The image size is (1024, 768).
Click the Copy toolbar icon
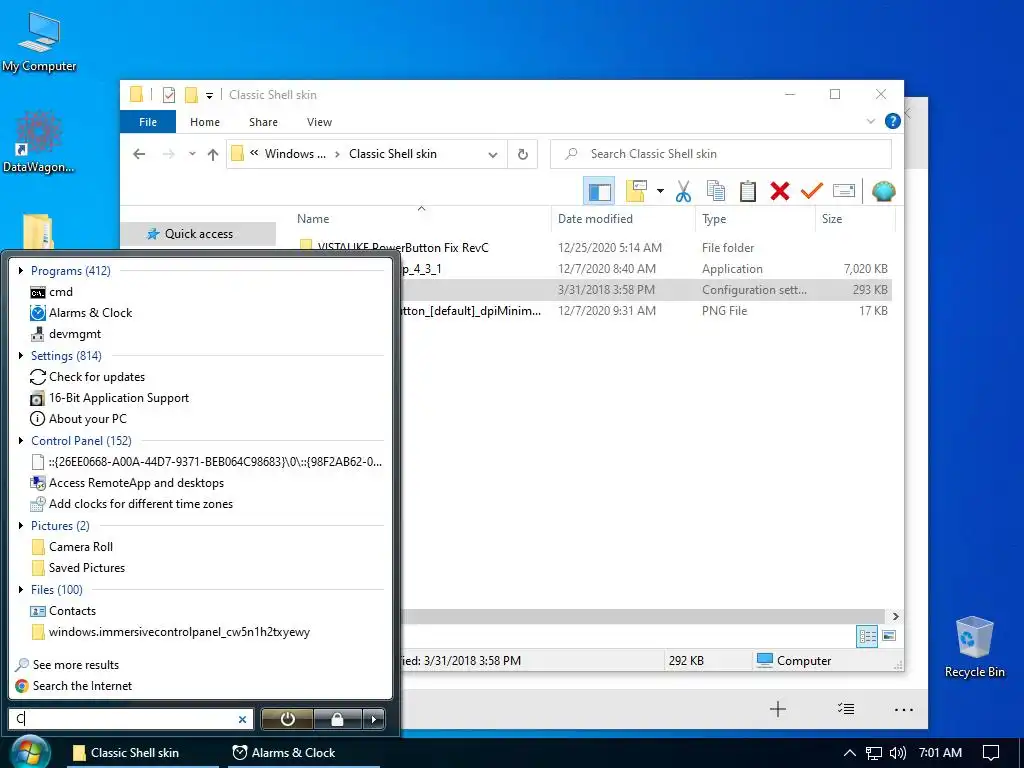(x=716, y=191)
